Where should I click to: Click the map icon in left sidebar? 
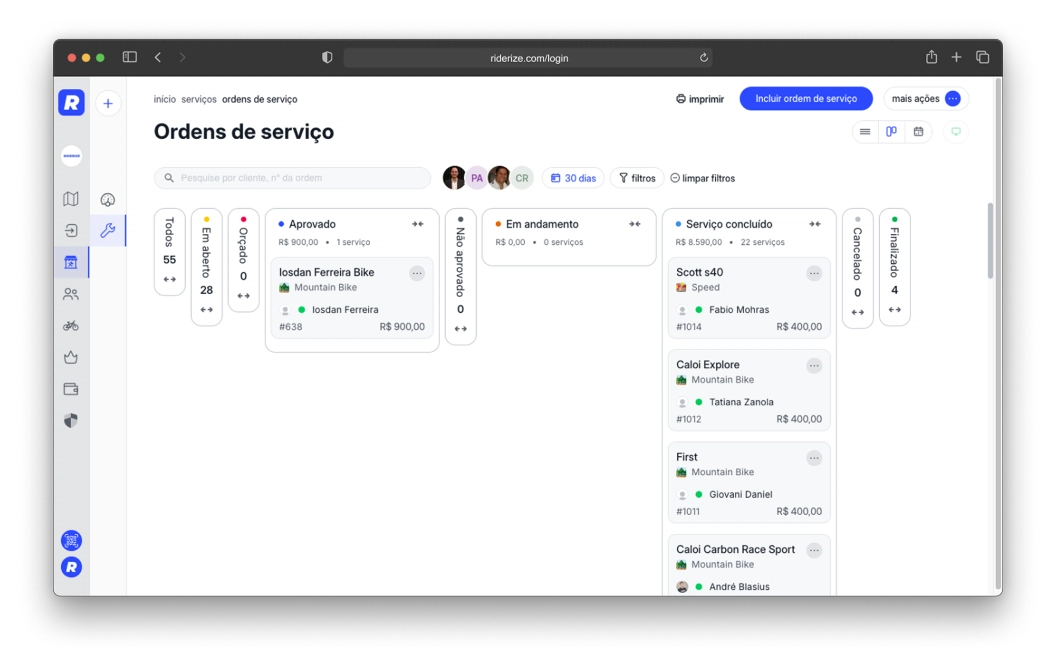[x=71, y=199]
